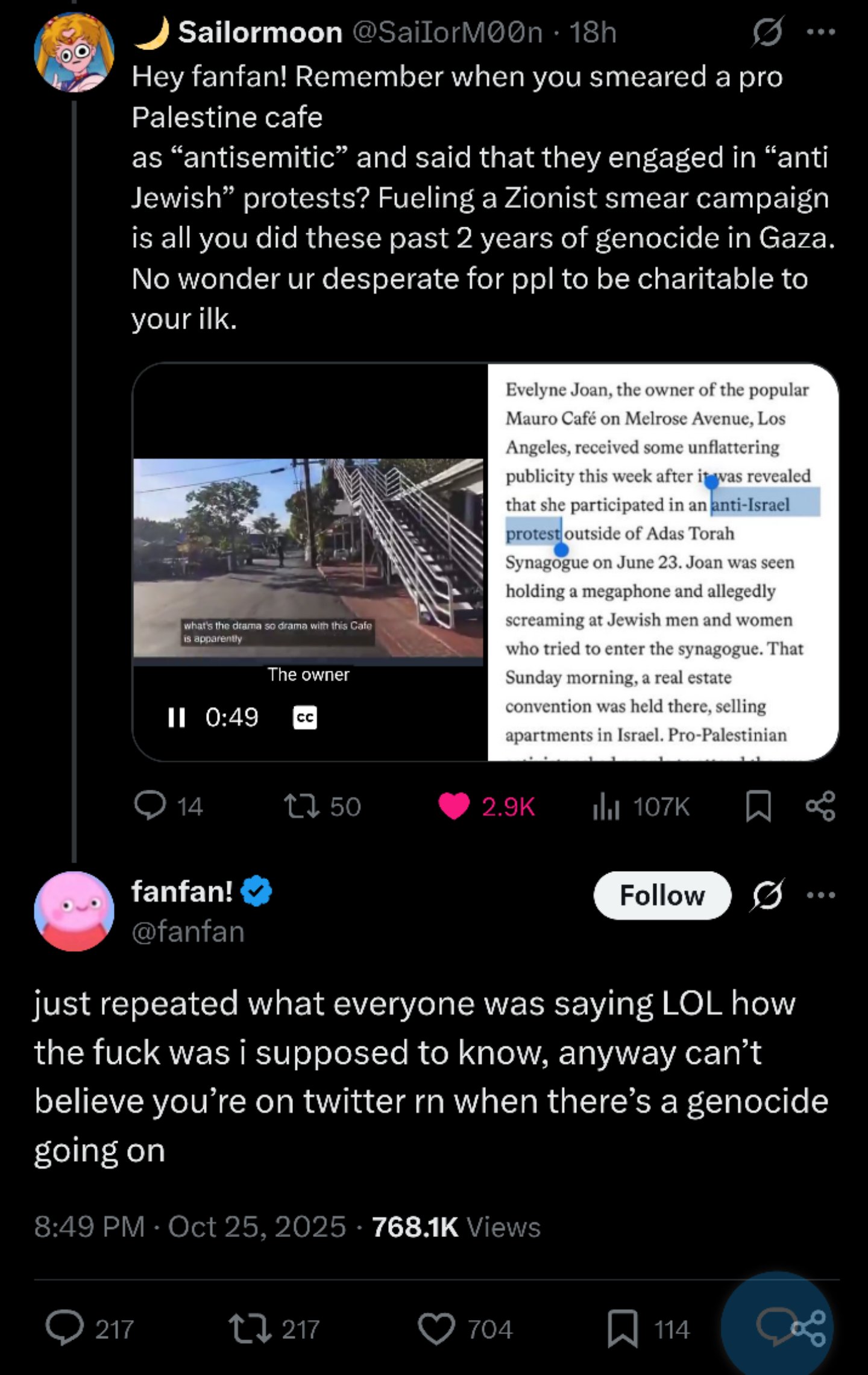Screen dimensions: 868x1375
Task: Open the @fanfan profile handle
Action: coord(188,932)
